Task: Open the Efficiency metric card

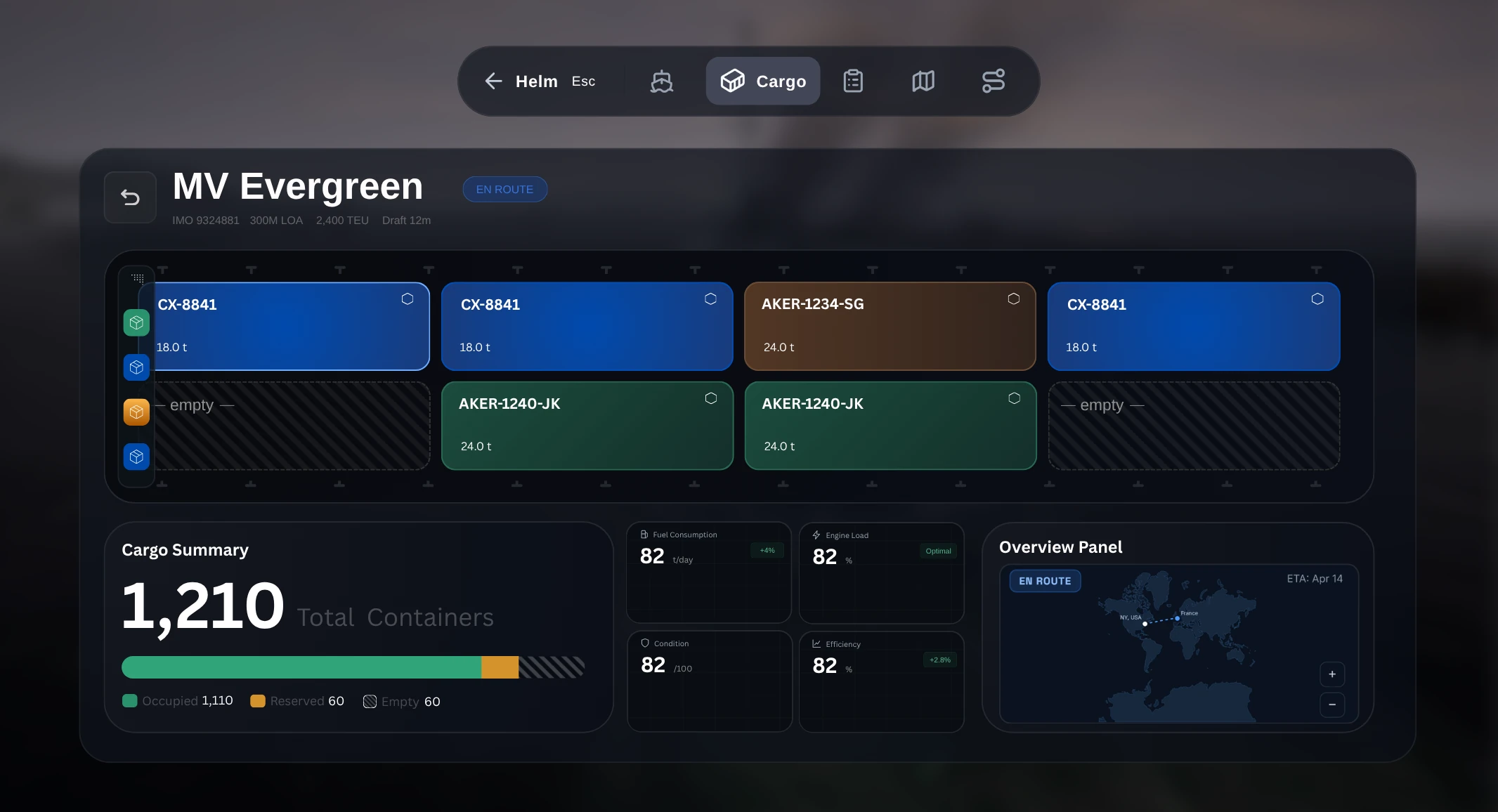Action: point(881,681)
